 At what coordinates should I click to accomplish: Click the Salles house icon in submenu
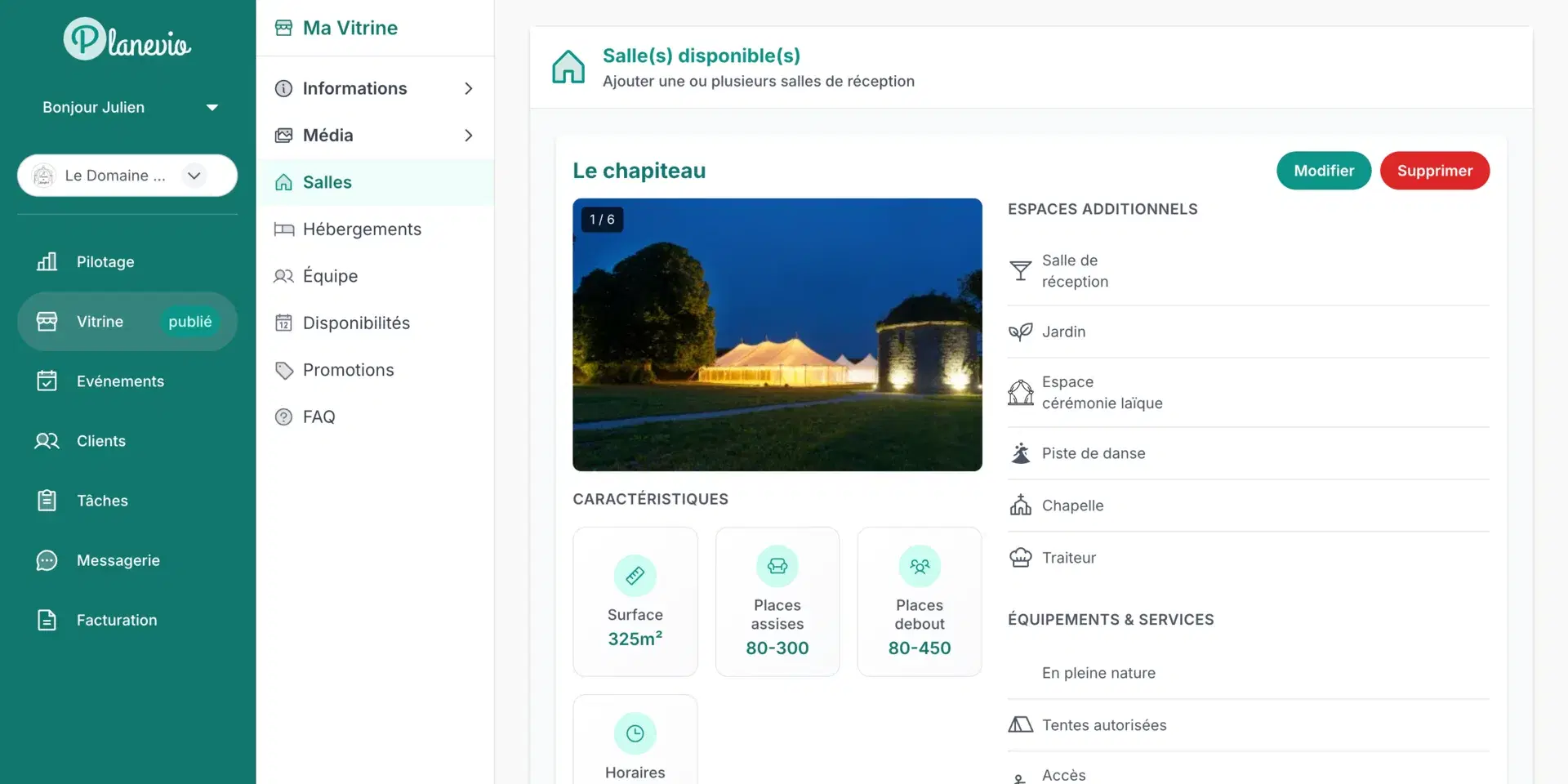tap(283, 182)
